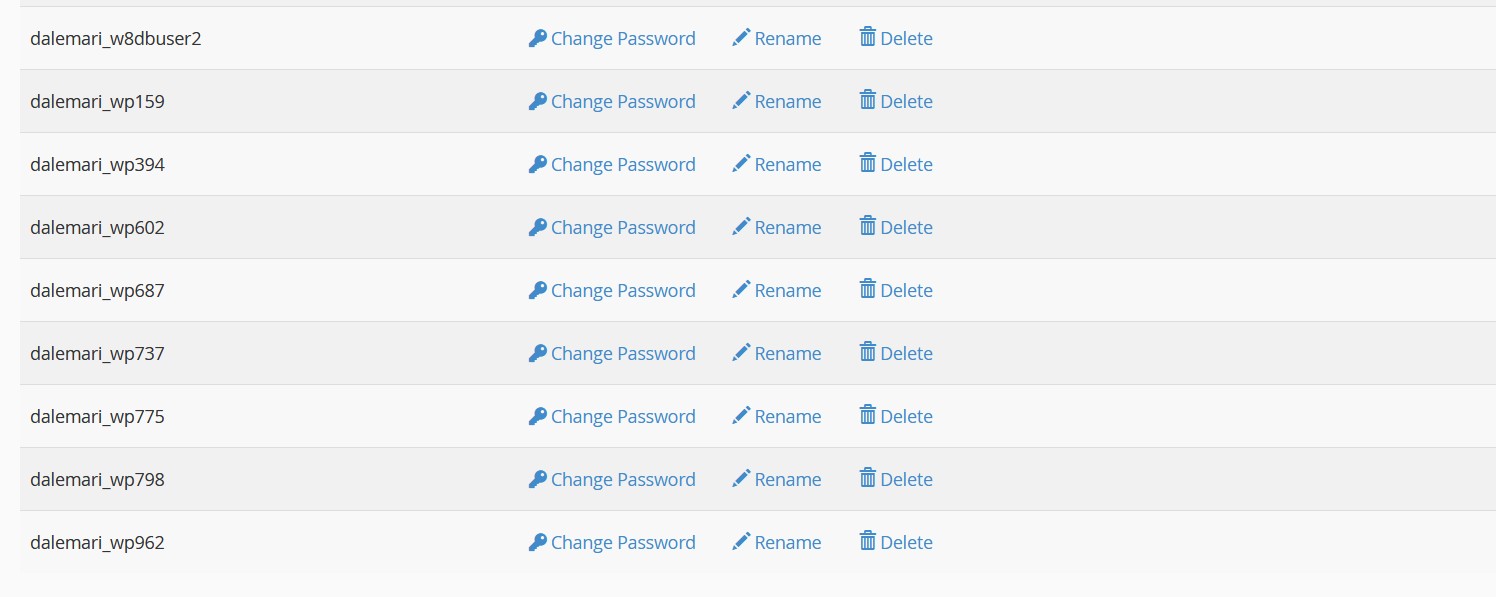Image resolution: width=1496 pixels, height=597 pixels.
Task: Select the dalemari_wp962 username text
Action: pyautogui.click(x=97, y=543)
